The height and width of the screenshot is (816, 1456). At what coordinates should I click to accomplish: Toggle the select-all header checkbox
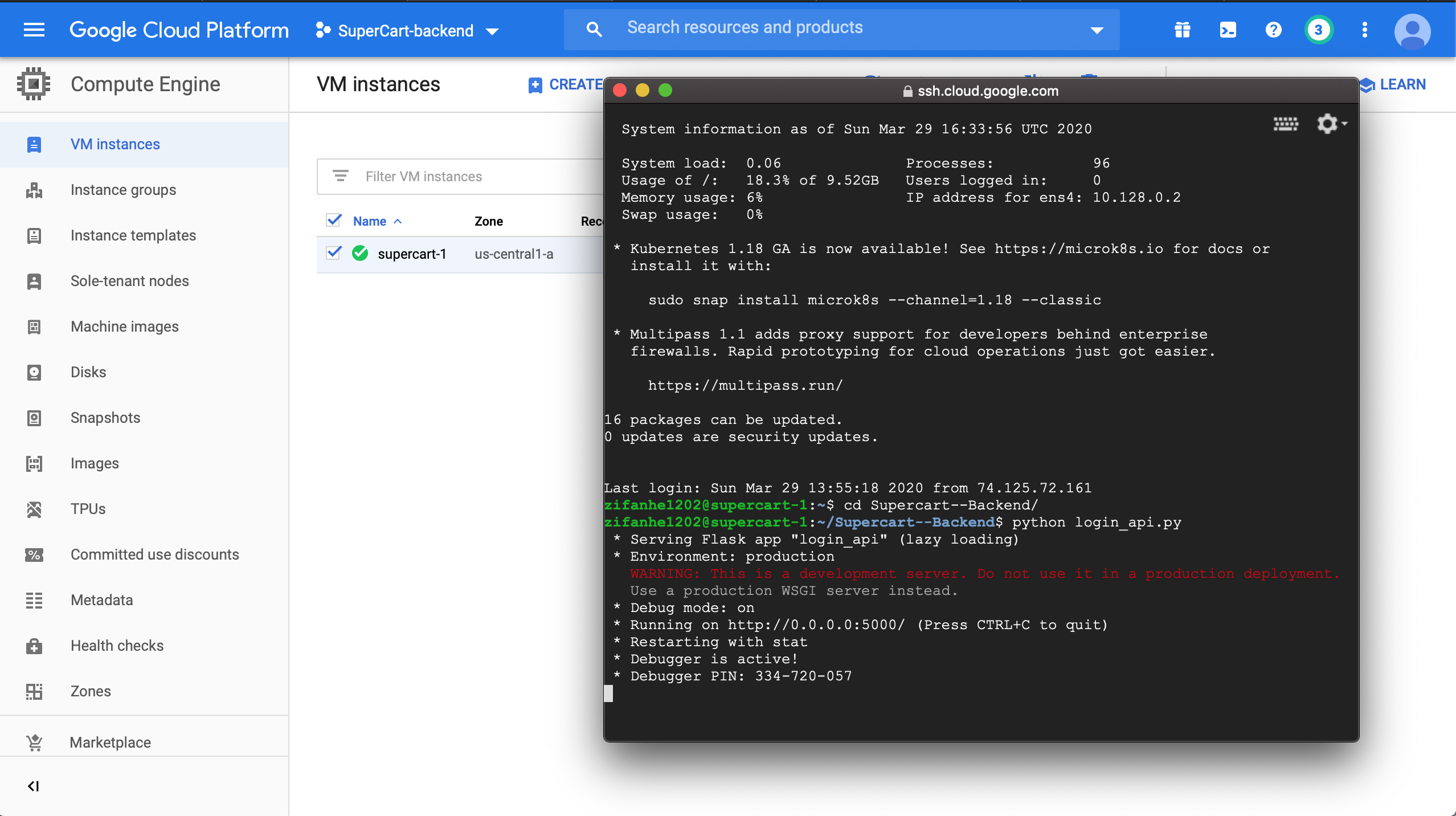click(x=334, y=221)
